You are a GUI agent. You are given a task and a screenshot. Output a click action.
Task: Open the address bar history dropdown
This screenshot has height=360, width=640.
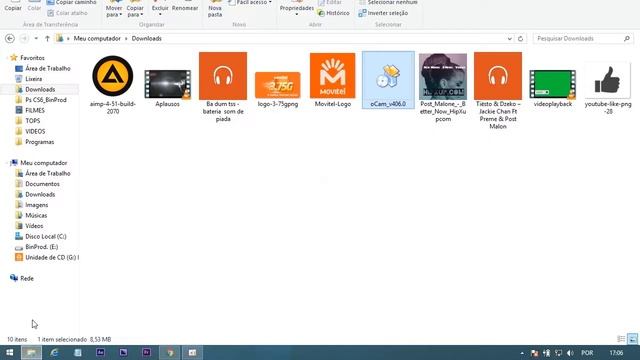click(x=509, y=38)
